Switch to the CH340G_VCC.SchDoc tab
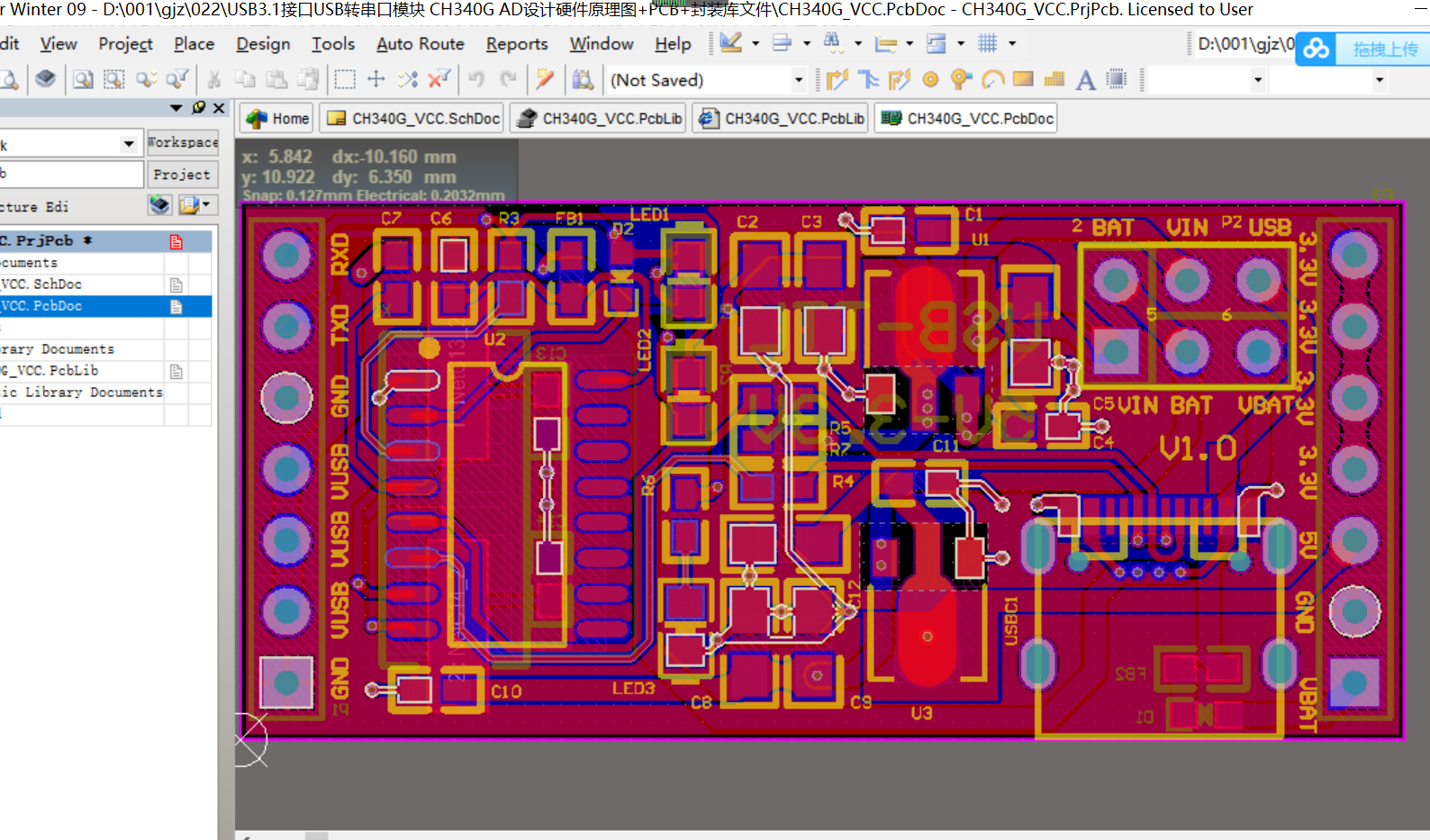The width and height of the screenshot is (1430, 840). pos(412,118)
